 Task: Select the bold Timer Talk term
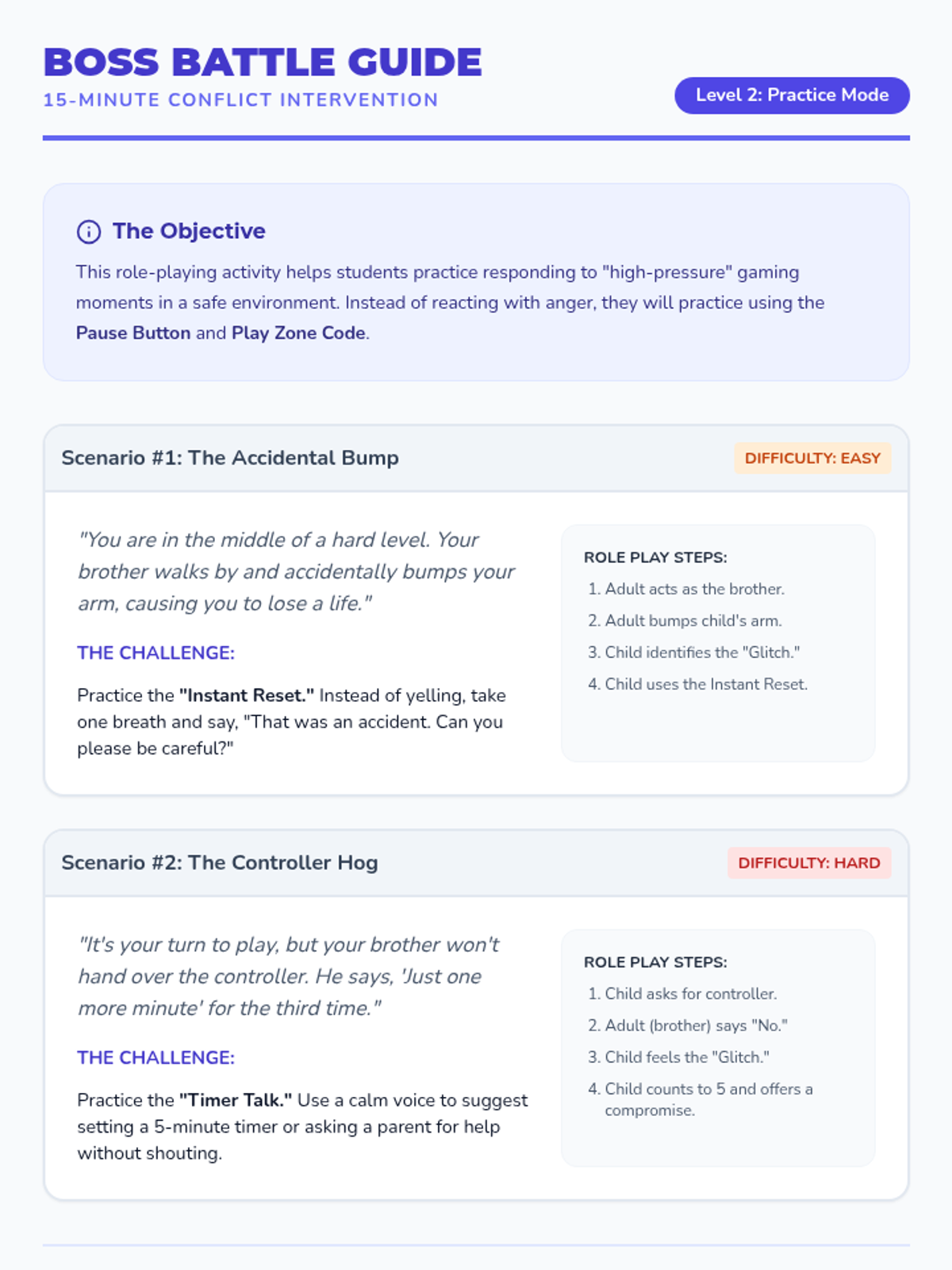click(x=236, y=1100)
